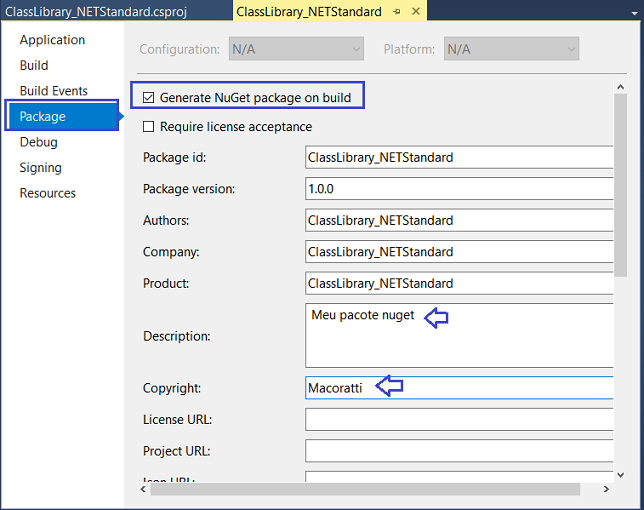Click the Package version field
This screenshot has width=644, height=510.
(x=459, y=189)
